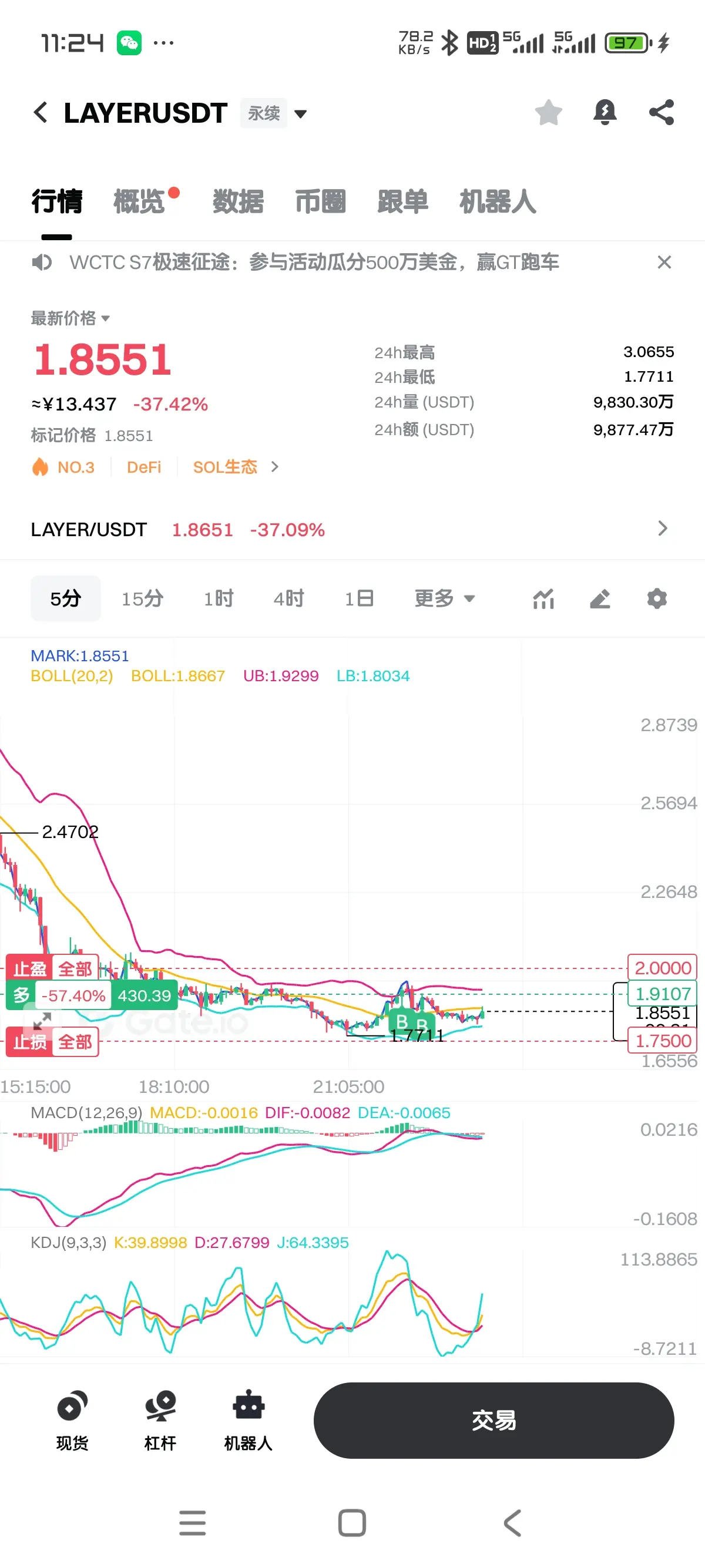Screen dimensions: 705x1568
Task: Switch to the 概览 tab
Action: (x=139, y=201)
